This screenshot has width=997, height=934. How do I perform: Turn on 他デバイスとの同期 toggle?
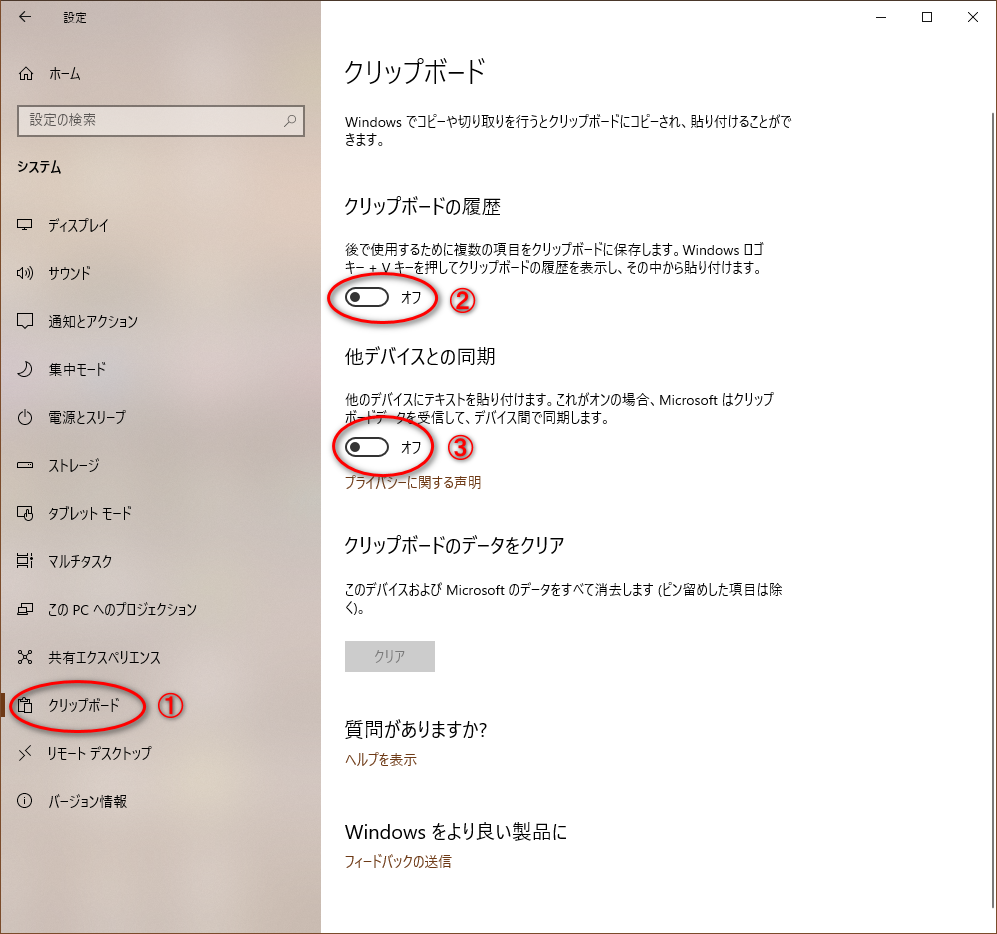366,447
